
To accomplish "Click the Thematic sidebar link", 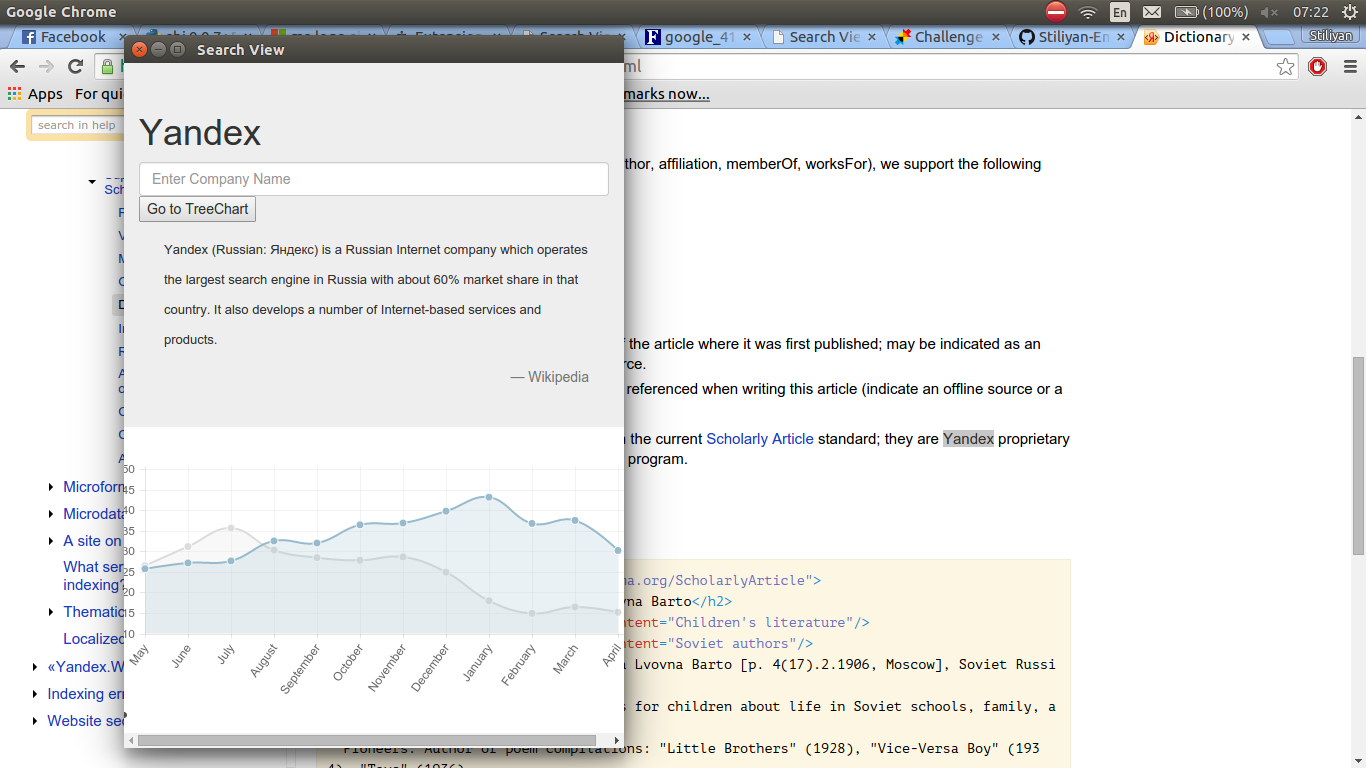I will [93, 612].
